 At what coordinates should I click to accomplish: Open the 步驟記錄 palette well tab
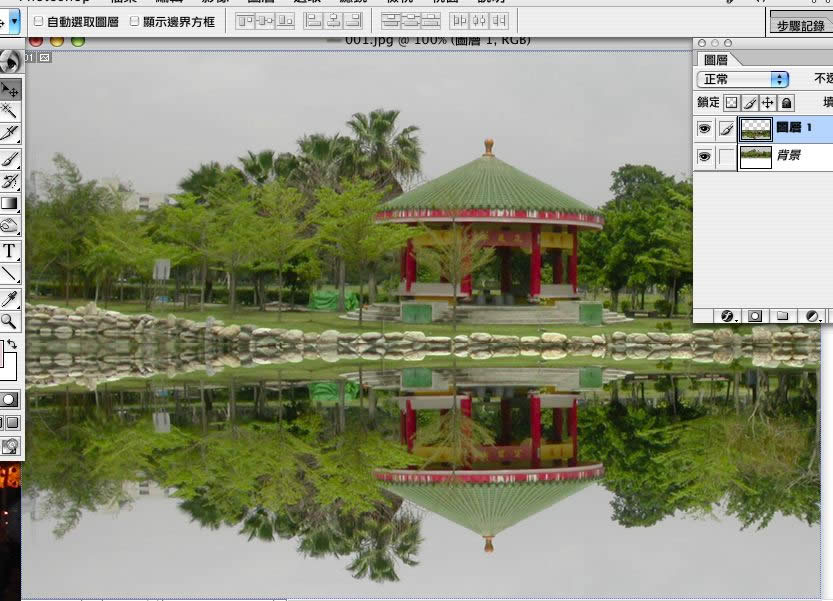(801, 26)
